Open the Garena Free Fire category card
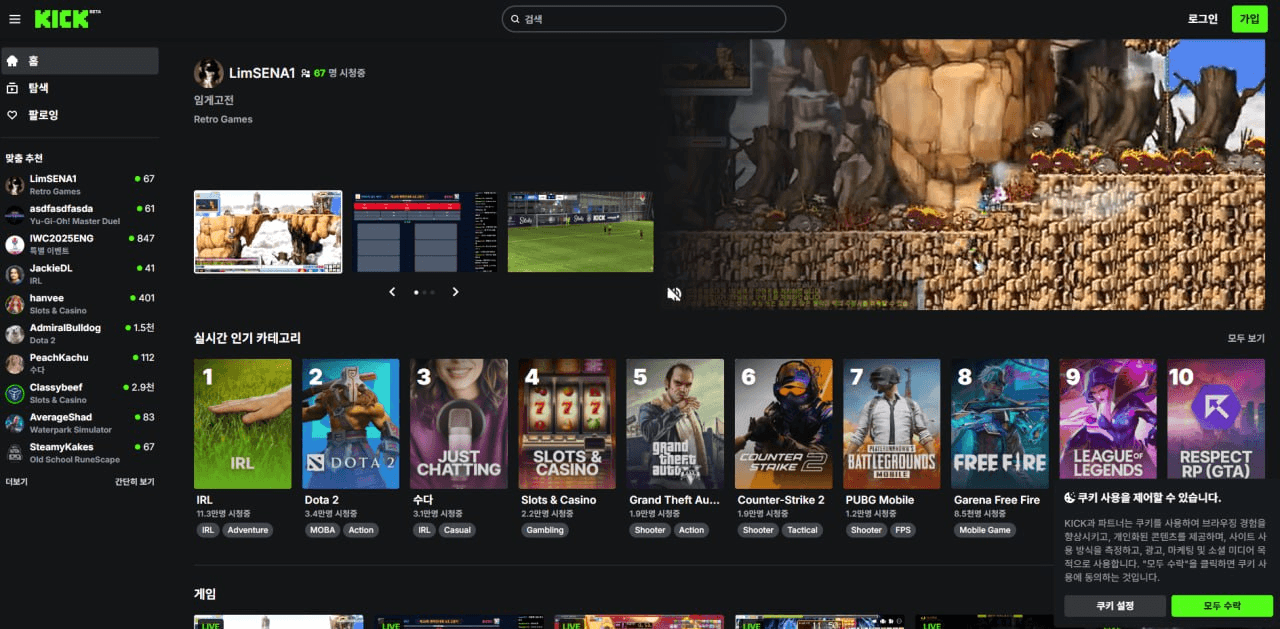 click(1000, 424)
